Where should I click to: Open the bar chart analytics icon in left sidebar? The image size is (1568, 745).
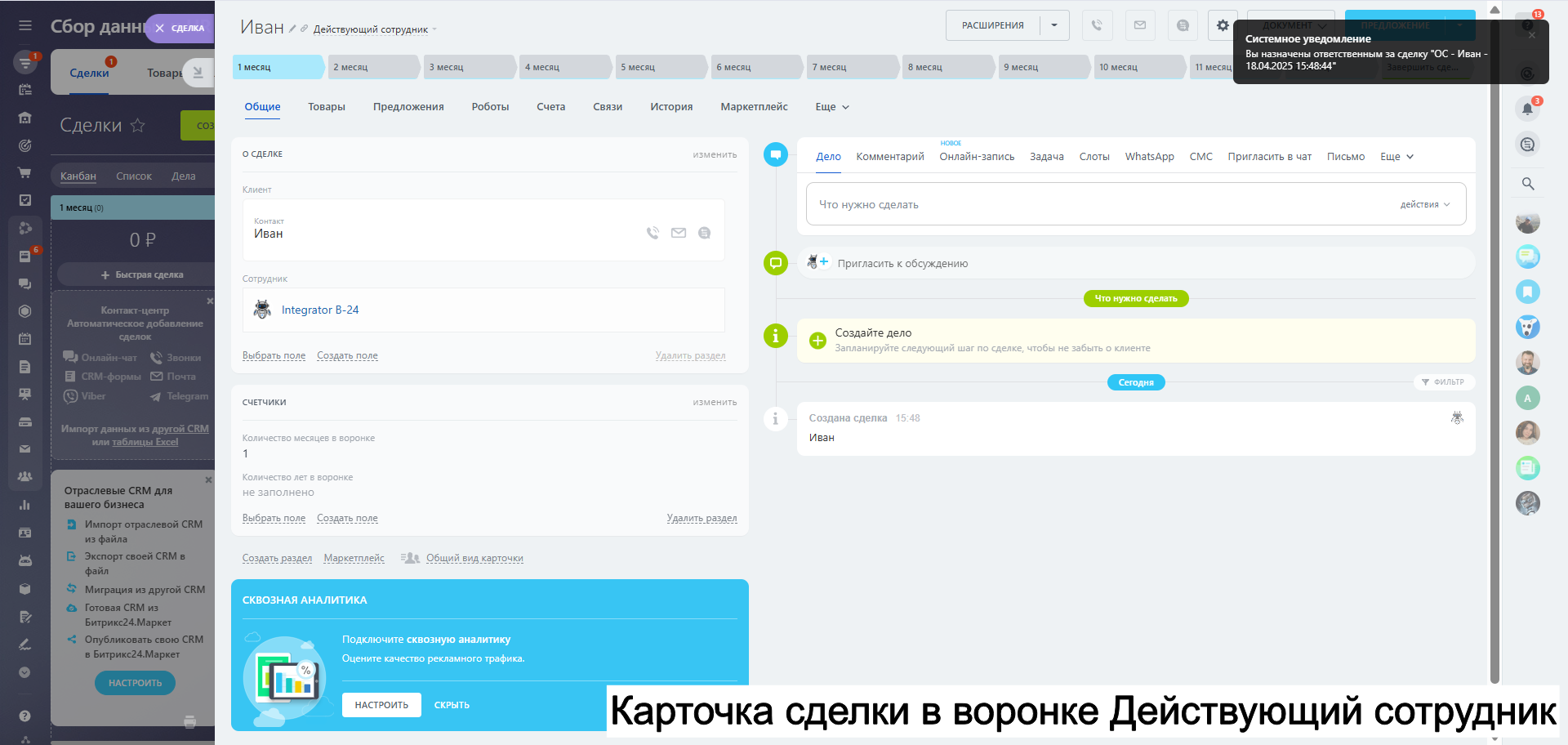tap(24, 505)
